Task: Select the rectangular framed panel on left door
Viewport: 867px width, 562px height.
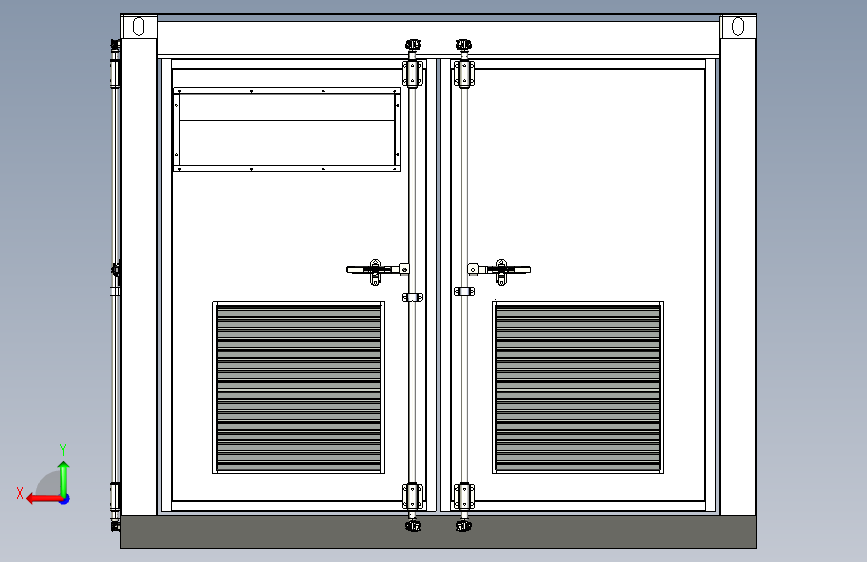Action: point(287,129)
